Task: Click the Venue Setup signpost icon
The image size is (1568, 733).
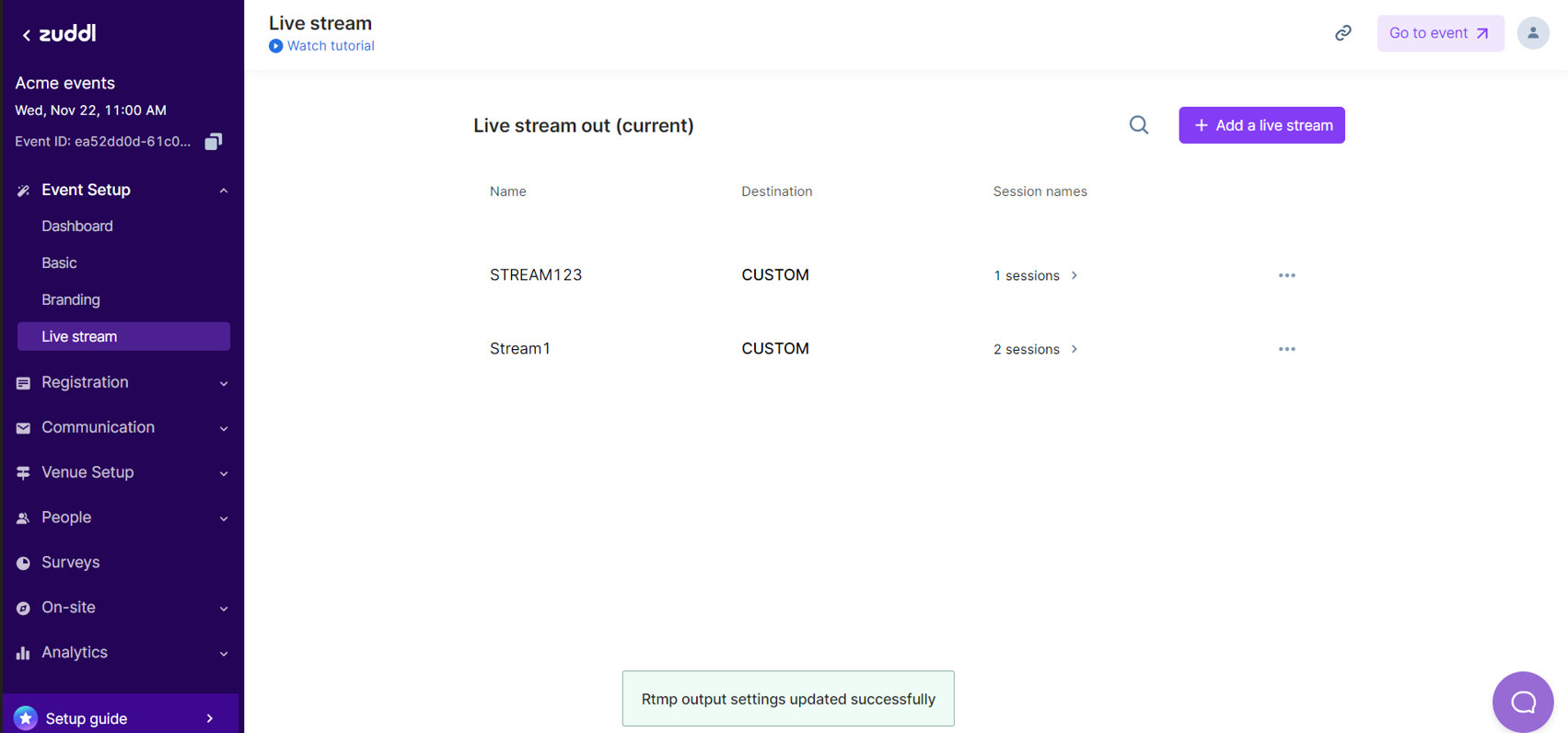Action: (23, 473)
